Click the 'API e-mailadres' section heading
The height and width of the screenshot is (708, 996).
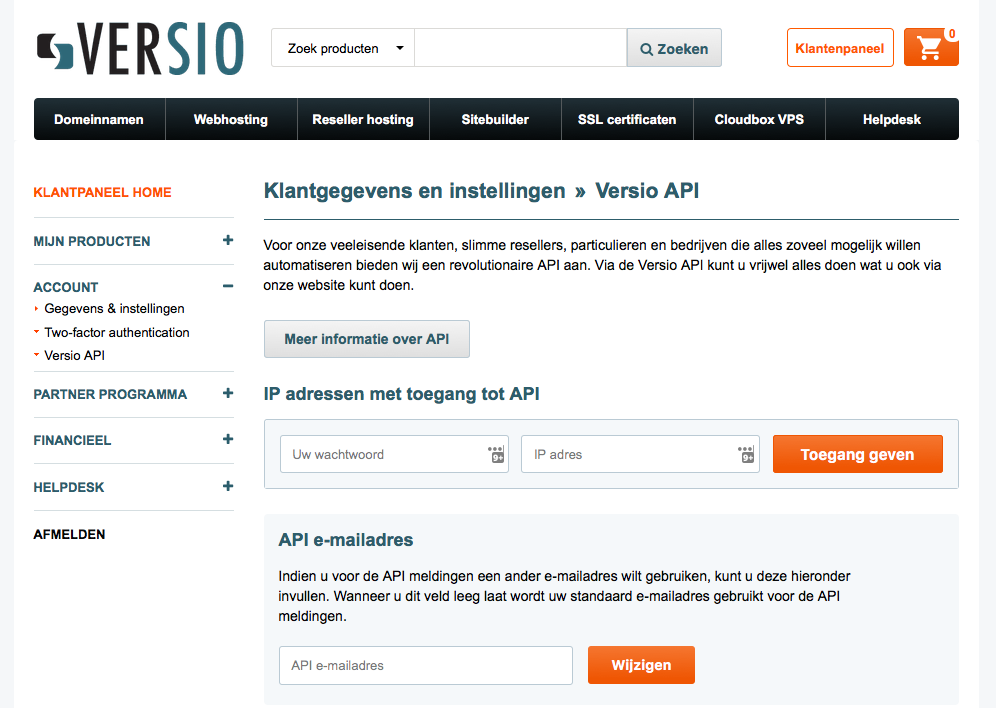tap(346, 540)
